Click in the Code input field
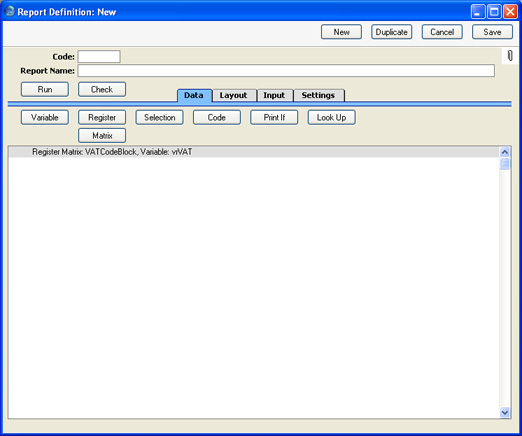This screenshot has height=436, width=522. click(99, 56)
